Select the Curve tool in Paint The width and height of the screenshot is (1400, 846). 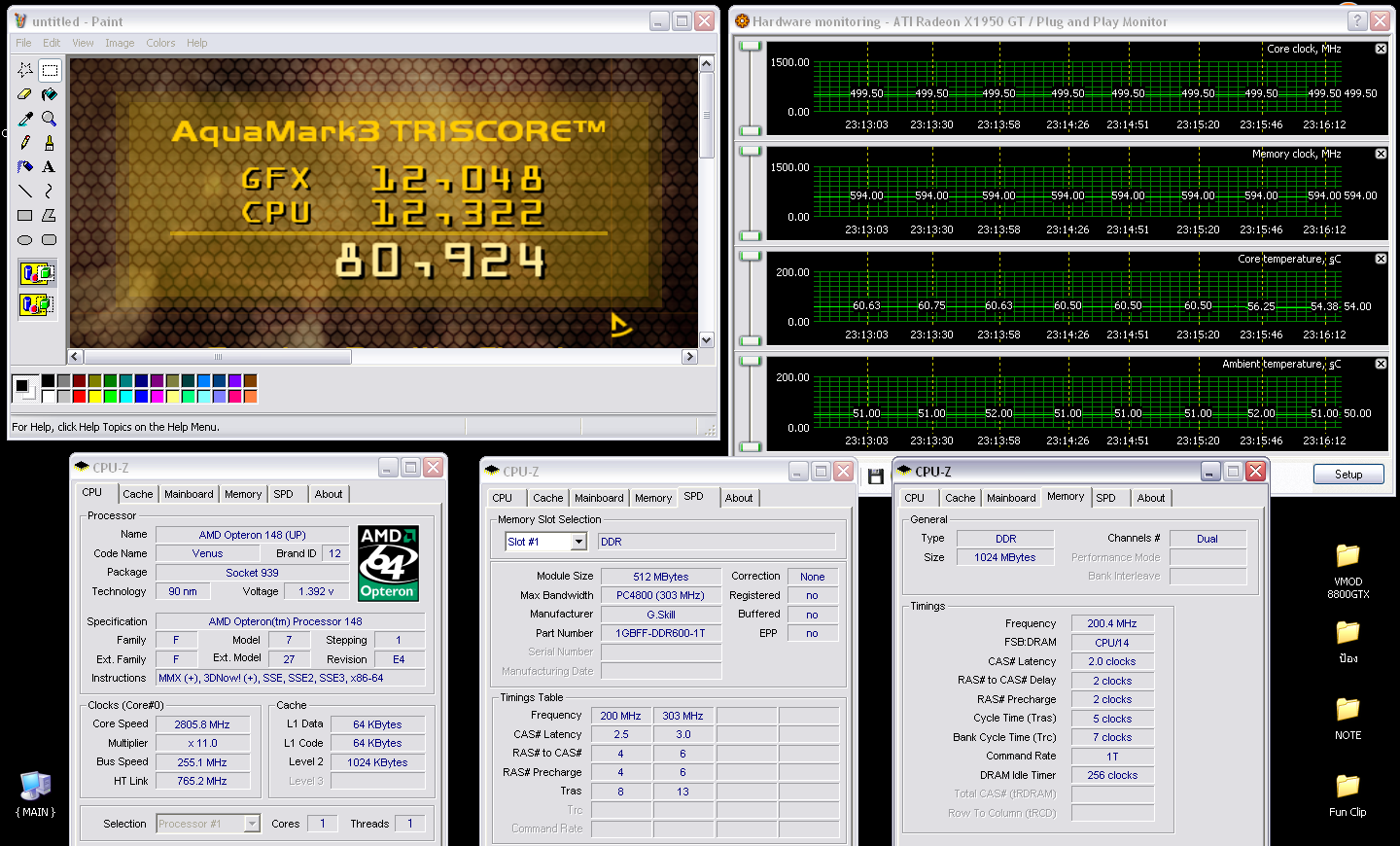(x=50, y=192)
